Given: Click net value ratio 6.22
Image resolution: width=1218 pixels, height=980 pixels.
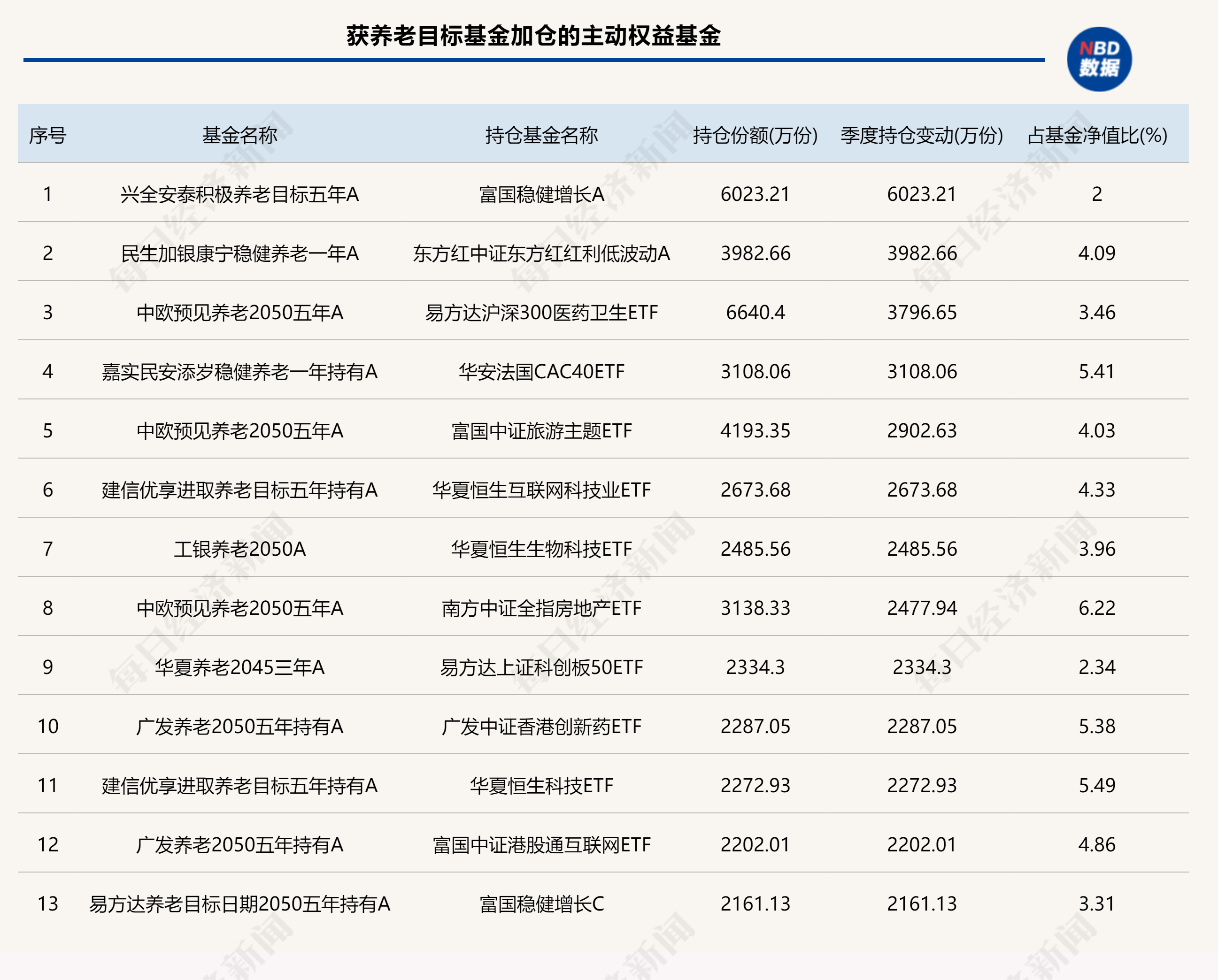Looking at the screenshot, I should [1097, 608].
